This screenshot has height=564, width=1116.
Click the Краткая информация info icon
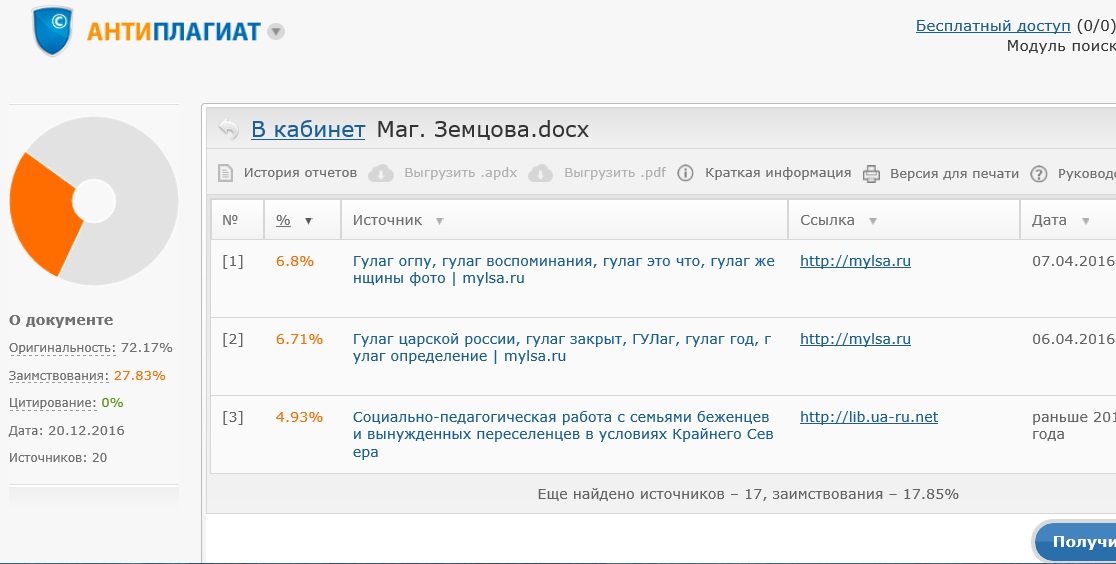[x=685, y=173]
